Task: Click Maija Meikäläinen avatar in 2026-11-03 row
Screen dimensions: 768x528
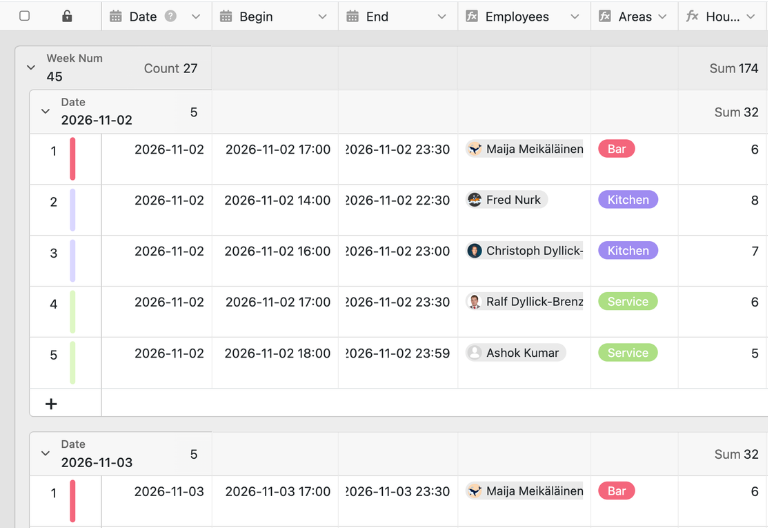Action: coord(474,491)
